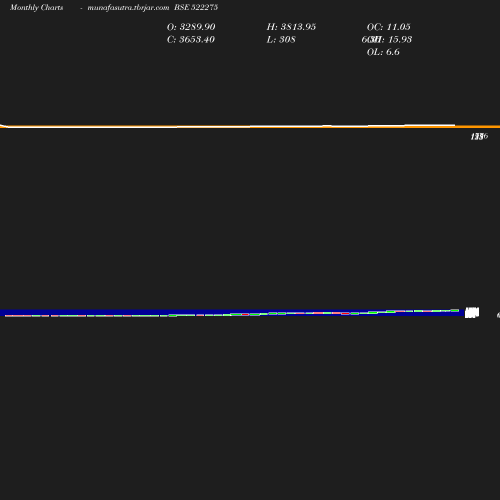The image size is (500, 500).
Task: Click the 'OL: 6.6' reading
Action: pos(383,52)
